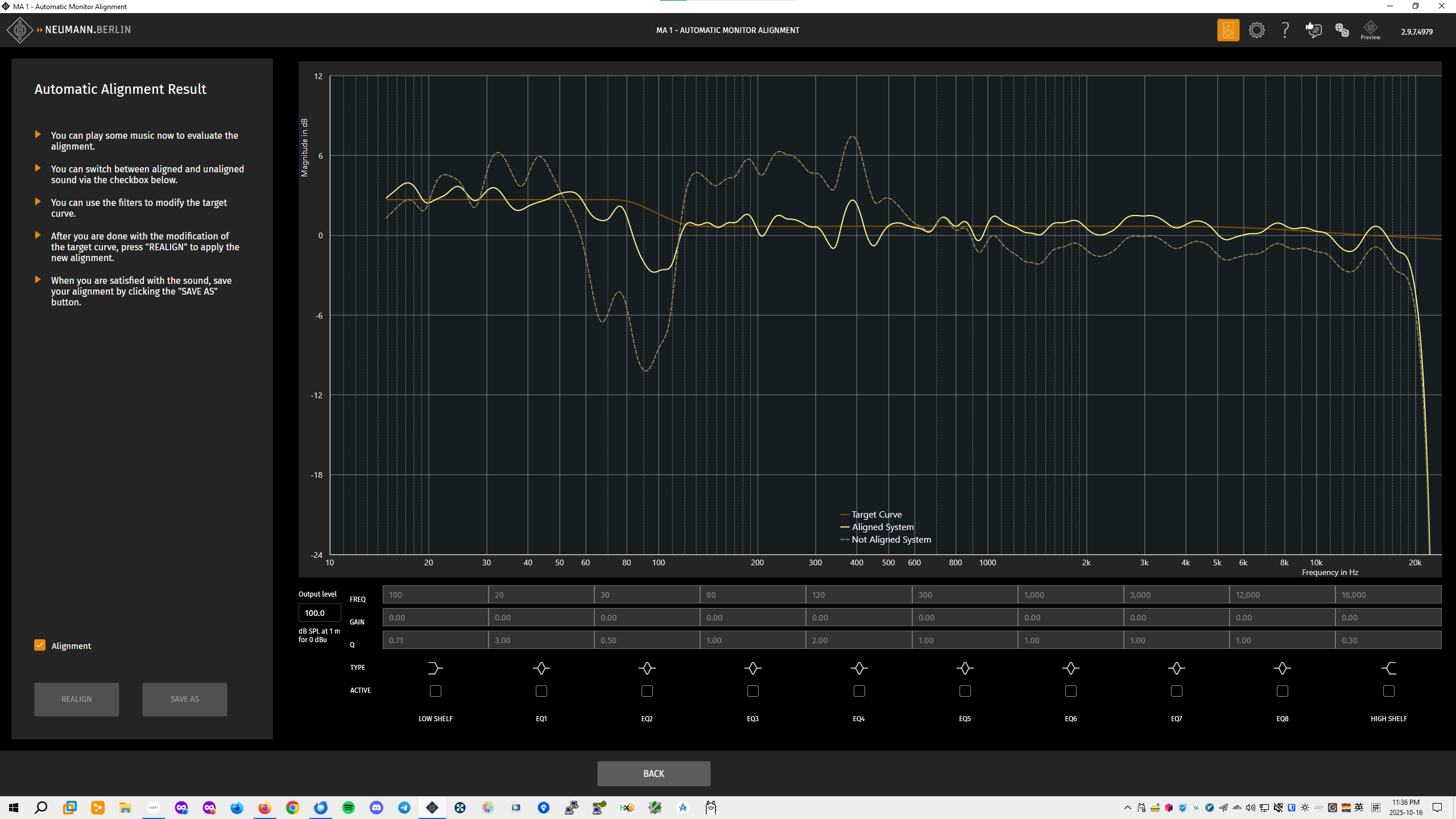Image resolution: width=1456 pixels, height=819 pixels.
Task: Open settings via the gear icon
Action: 1256,30
